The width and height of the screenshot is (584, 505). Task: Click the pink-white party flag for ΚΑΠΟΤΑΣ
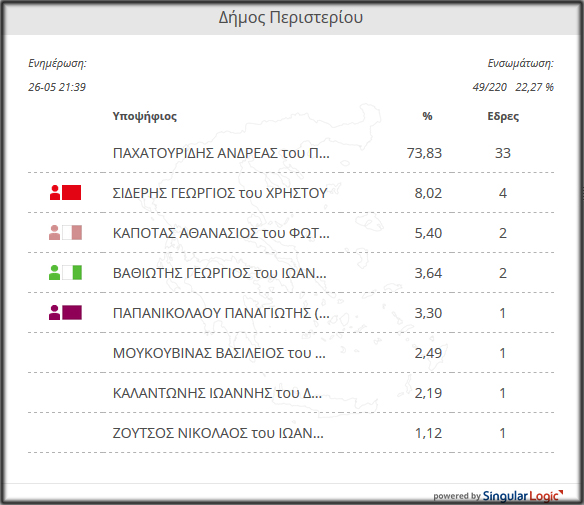click(72, 232)
